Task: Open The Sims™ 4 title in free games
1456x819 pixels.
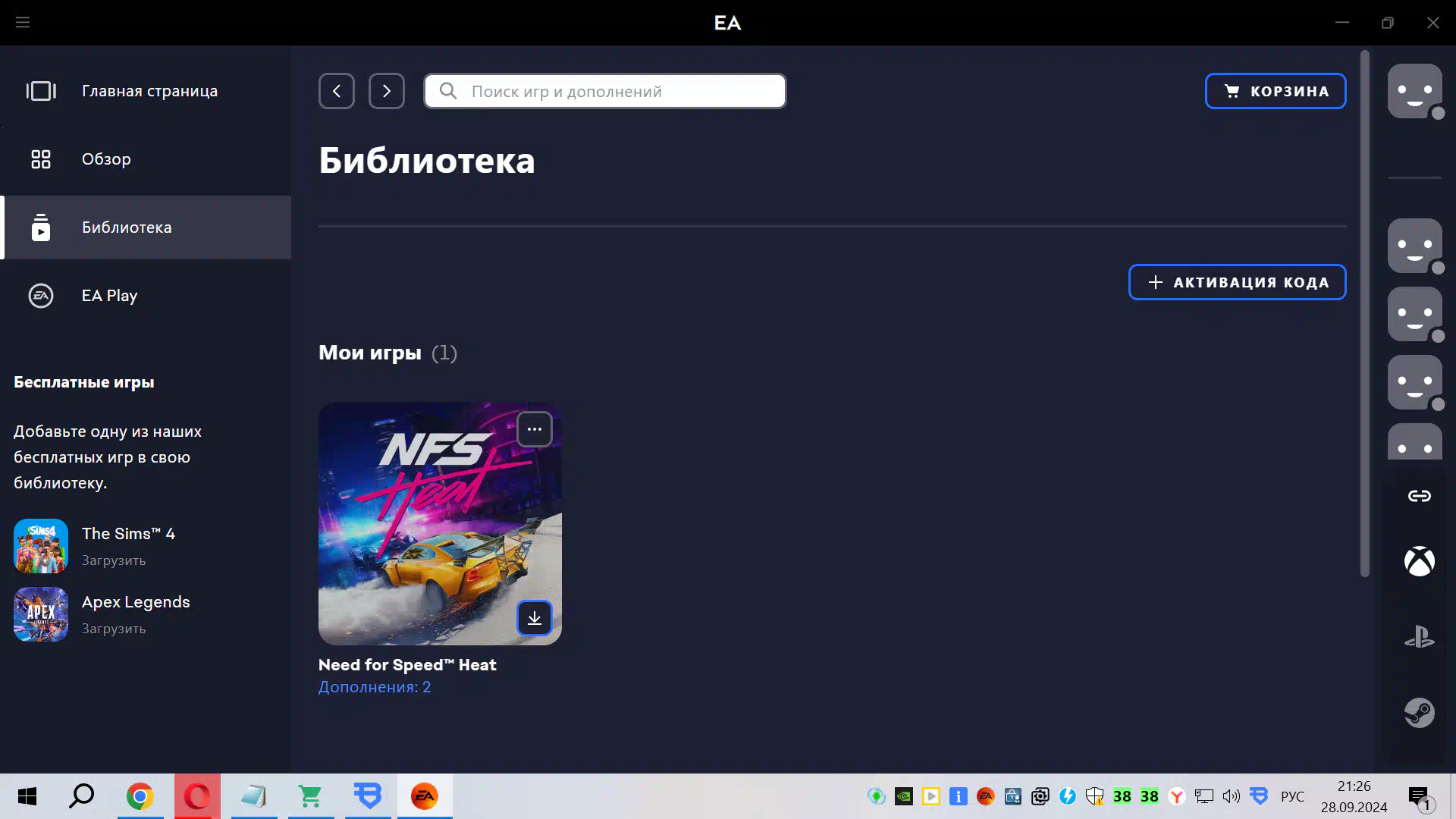Action: (x=128, y=534)
